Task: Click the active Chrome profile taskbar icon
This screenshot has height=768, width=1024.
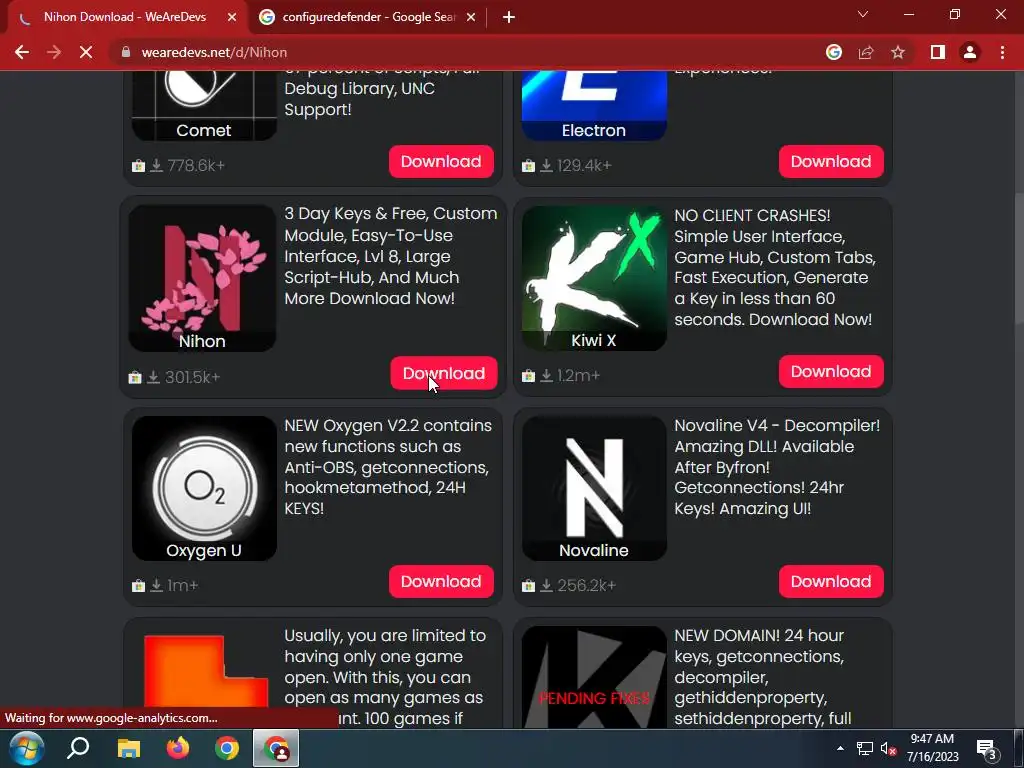Action: coord(276,748)
